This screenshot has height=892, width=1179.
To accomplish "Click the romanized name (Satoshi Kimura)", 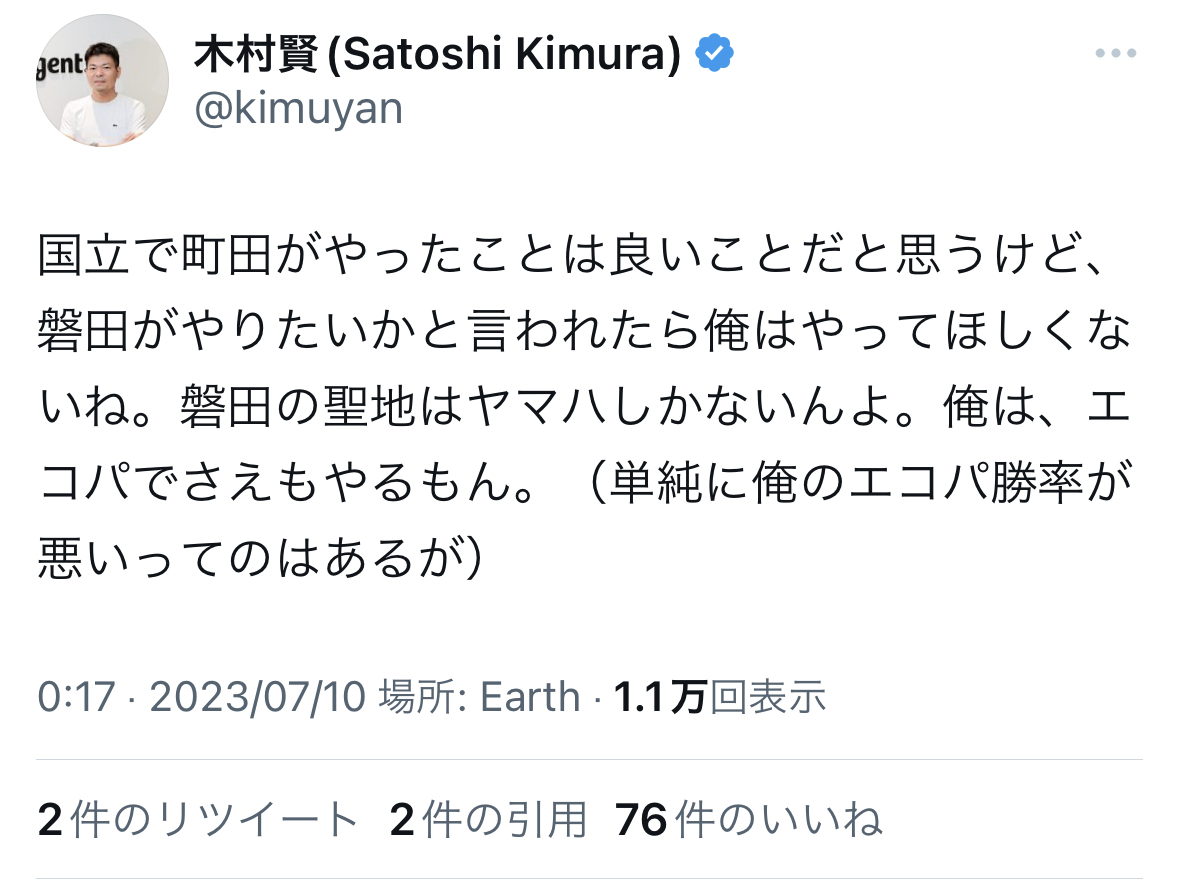I will pos(504,54).
